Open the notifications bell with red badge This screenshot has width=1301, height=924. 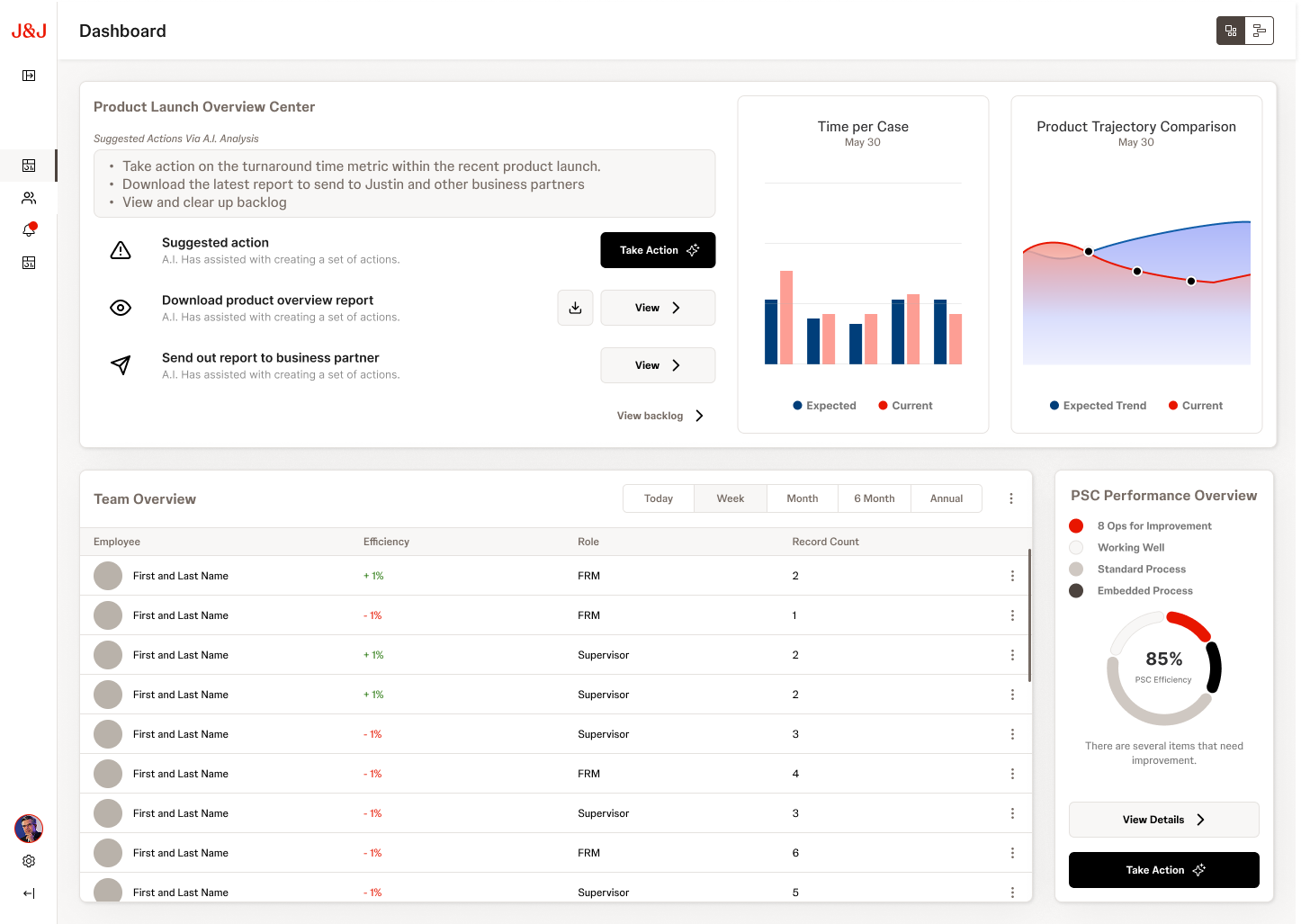28,229
